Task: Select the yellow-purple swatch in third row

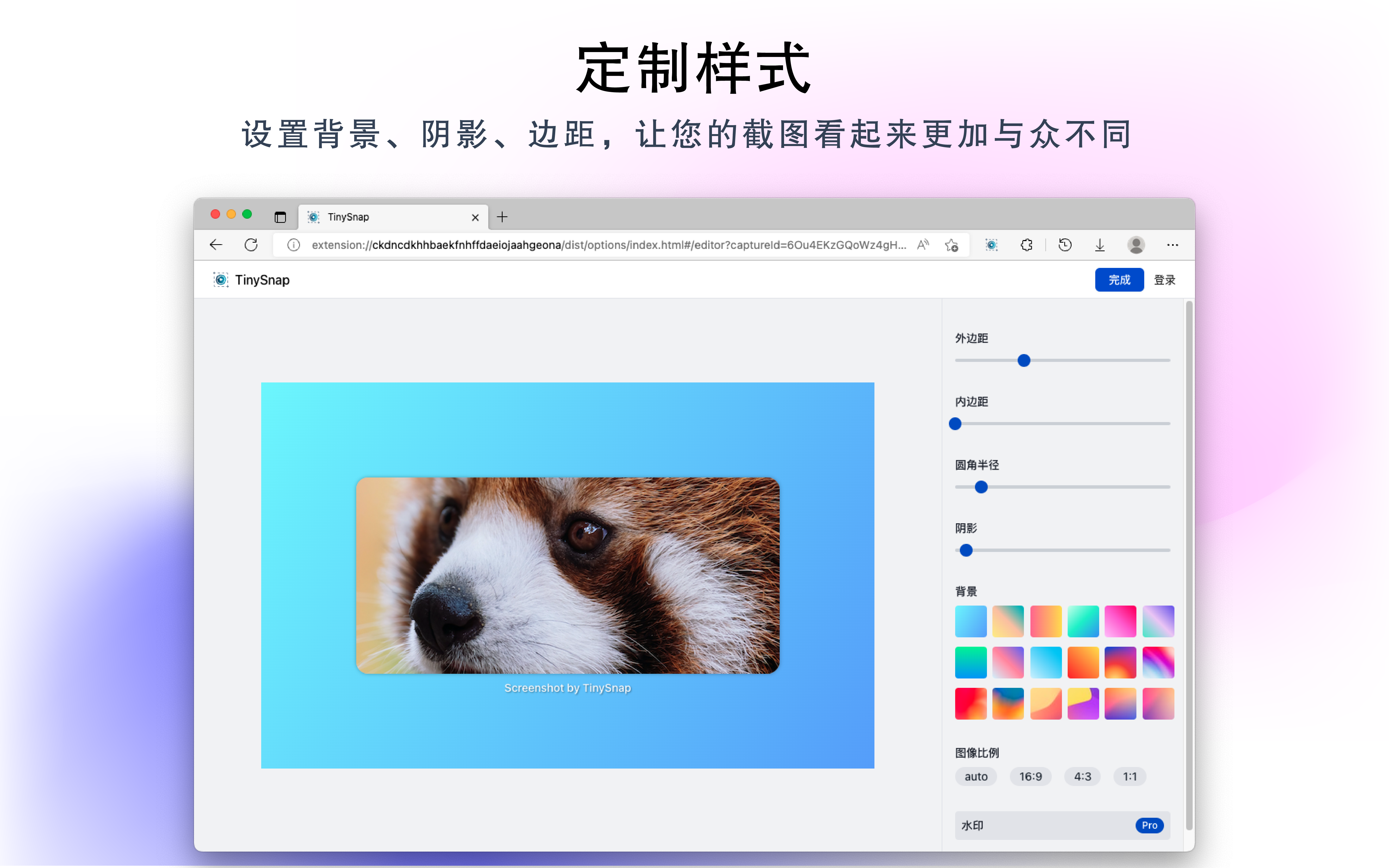Action: tap(1083, 704)
